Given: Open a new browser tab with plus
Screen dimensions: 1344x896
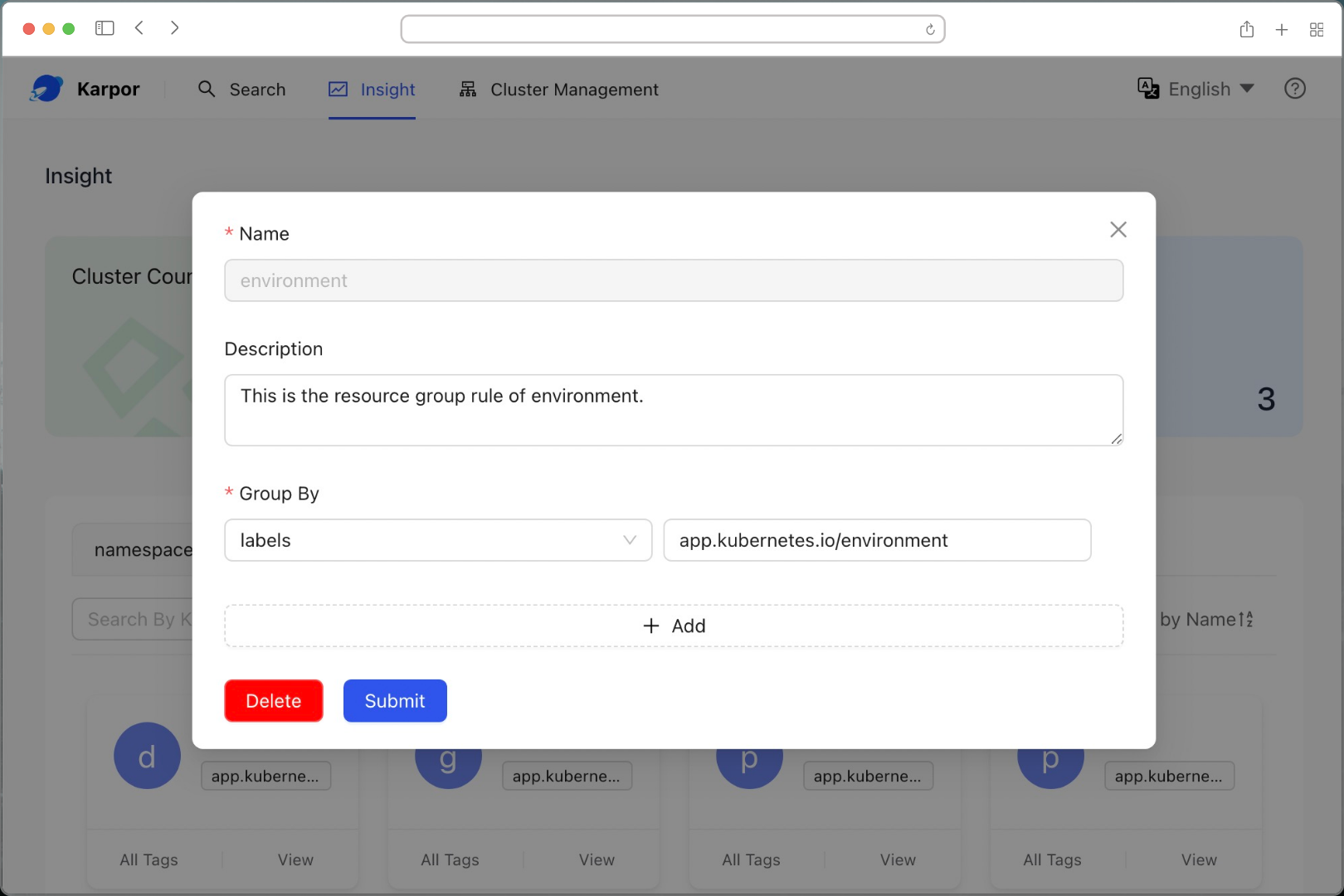Looking at the screenshot, I should pos(1281,30).
